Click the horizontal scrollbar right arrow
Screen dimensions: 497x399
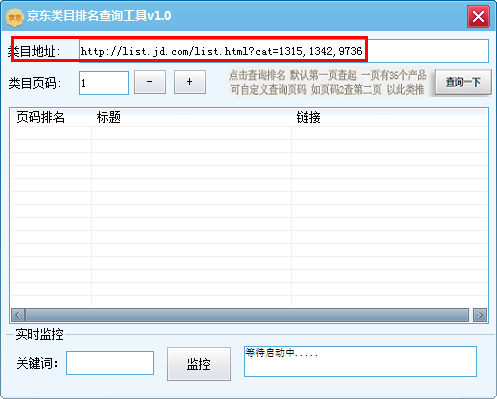tap(480, 315)
